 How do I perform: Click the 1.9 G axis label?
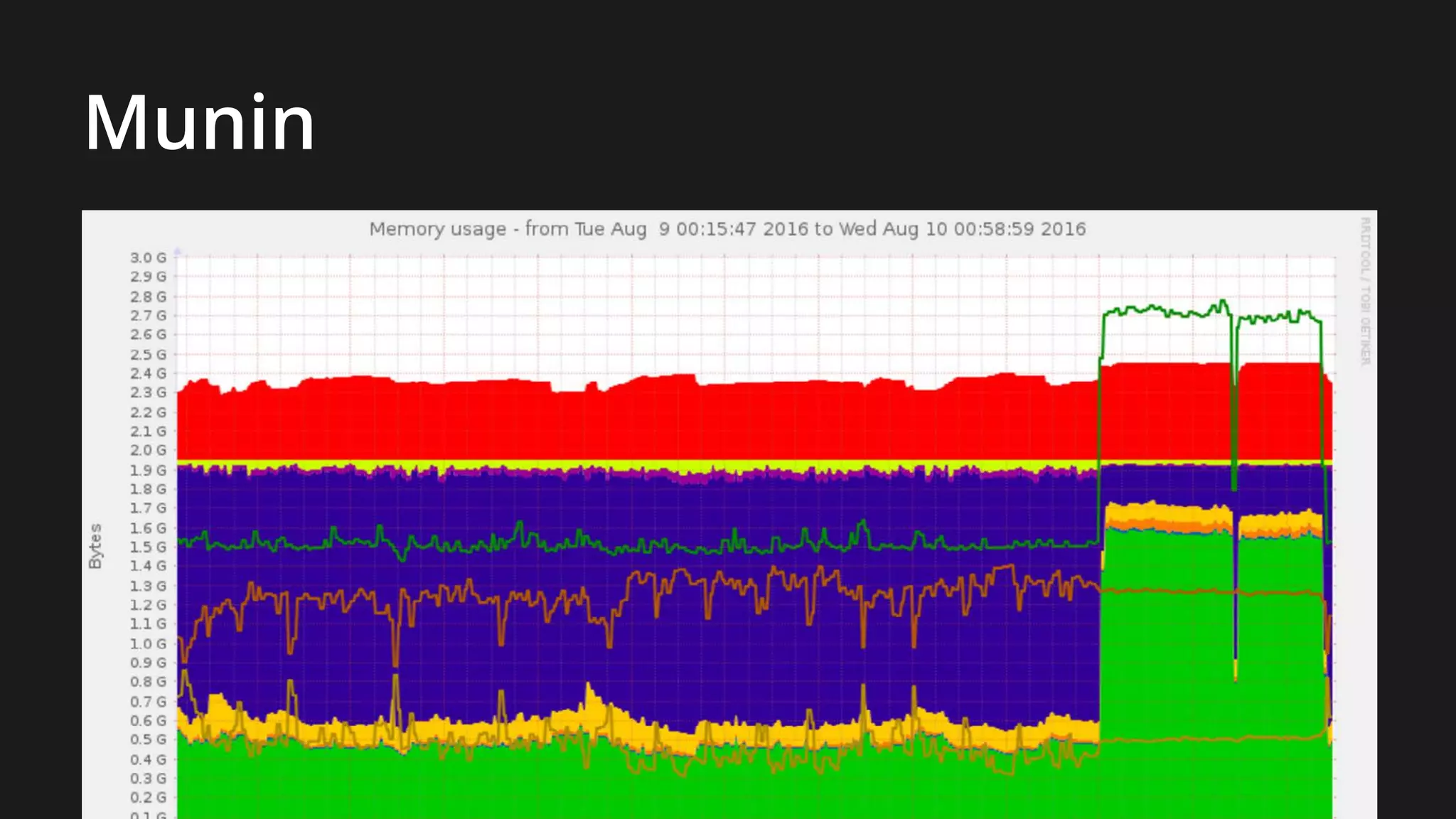click(148, 470)
